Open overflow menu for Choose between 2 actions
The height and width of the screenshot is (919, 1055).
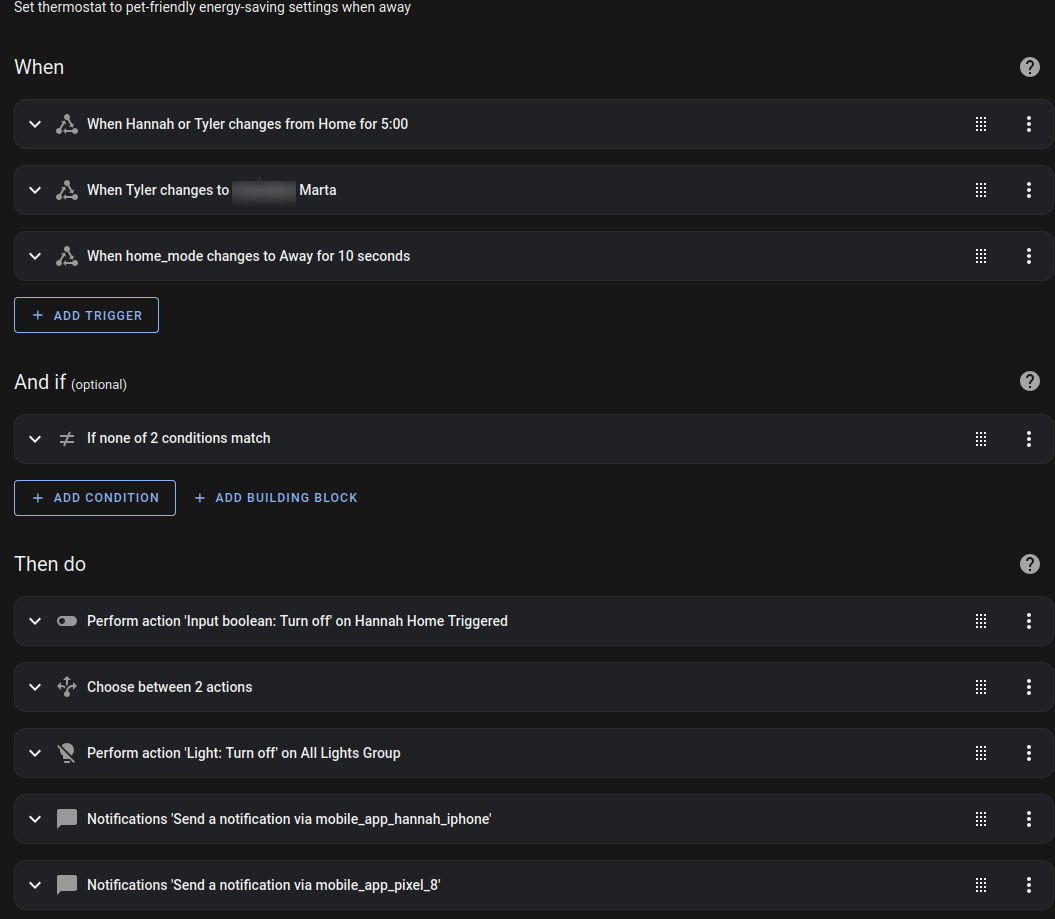click(1029, 687)
